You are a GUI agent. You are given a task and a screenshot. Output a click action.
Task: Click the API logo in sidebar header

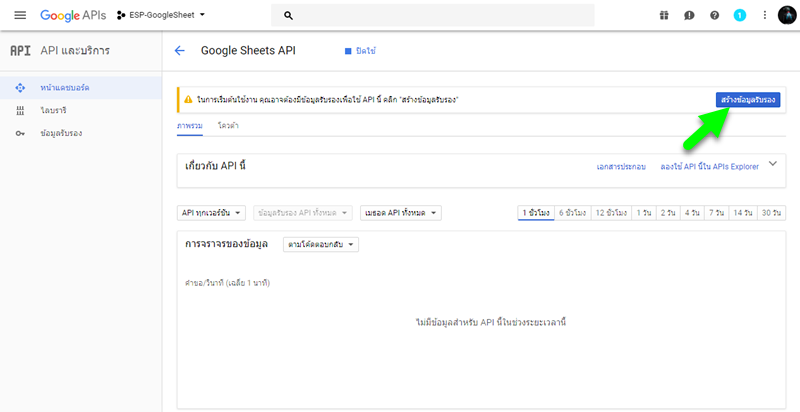[20, 50]
